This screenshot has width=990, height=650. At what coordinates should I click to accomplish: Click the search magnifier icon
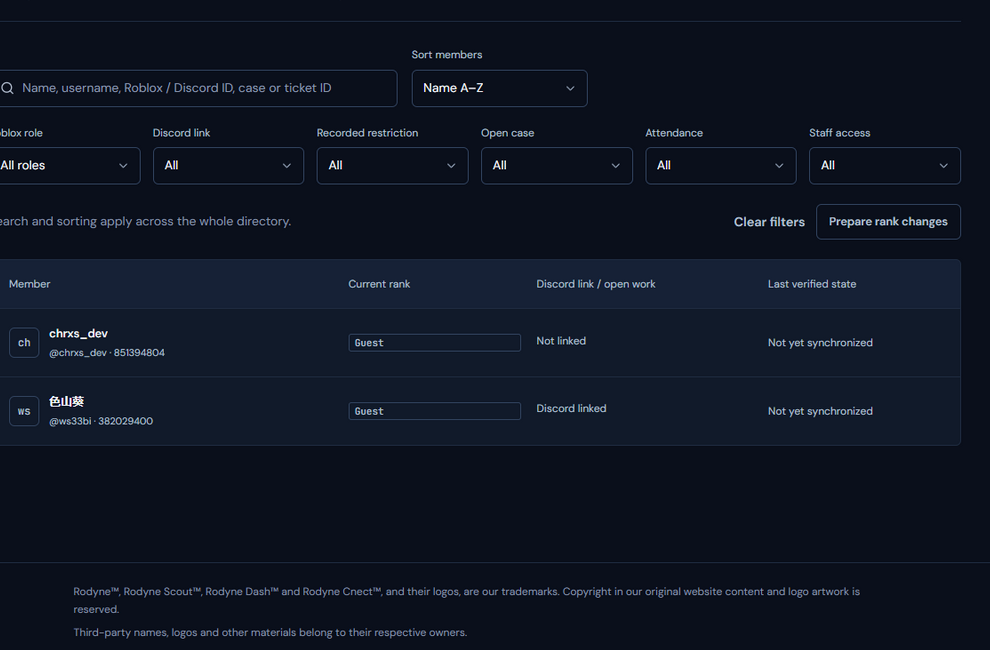[8, 88]
